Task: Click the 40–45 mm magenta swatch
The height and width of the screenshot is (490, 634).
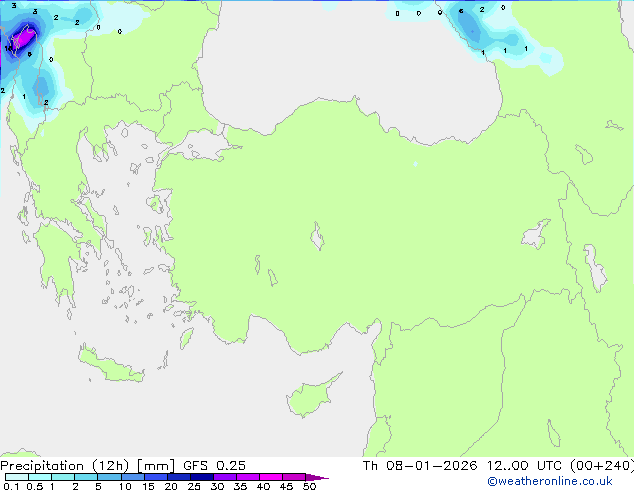Action: coord(271,477)
